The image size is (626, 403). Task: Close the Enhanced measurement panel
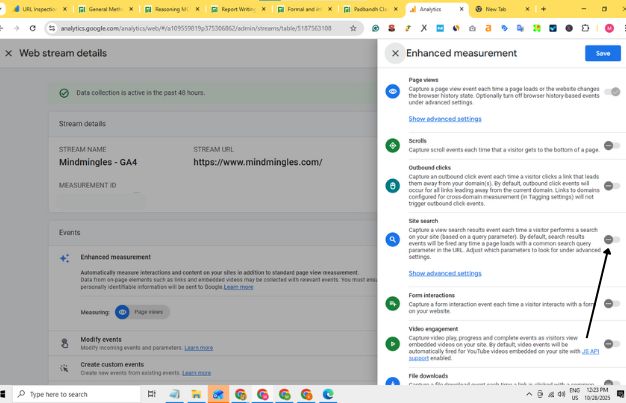tap(396, 53)
